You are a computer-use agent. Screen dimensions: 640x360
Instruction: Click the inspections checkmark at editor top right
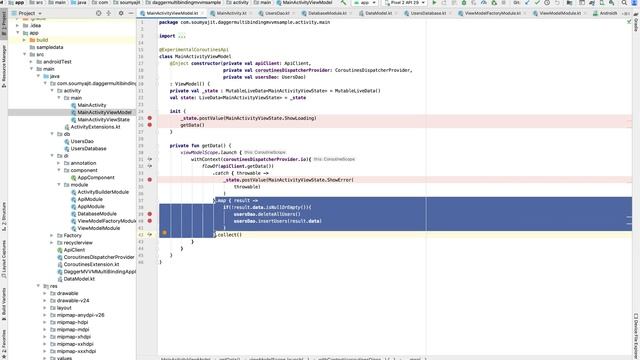click(629, 22)
